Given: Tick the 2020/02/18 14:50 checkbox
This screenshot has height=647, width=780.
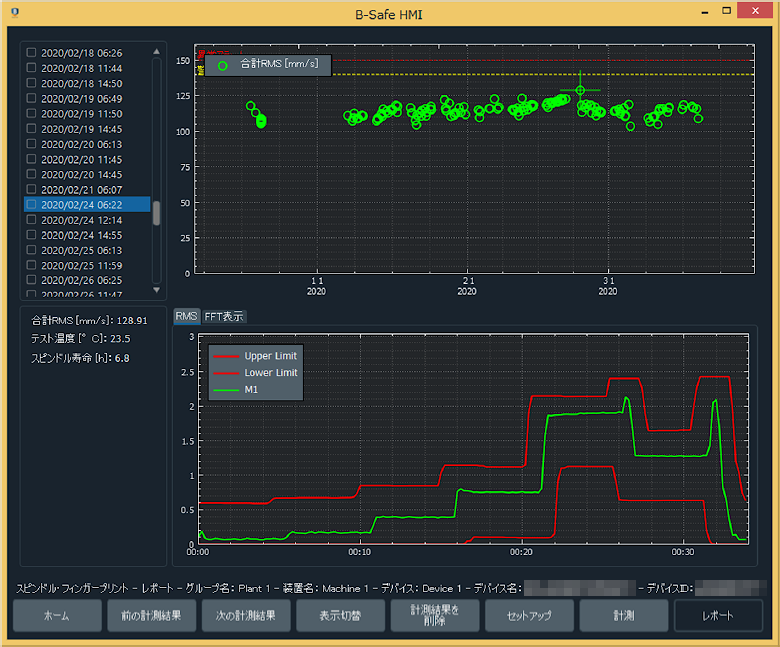Looking at the screenshot, I should tap(31, 83).
